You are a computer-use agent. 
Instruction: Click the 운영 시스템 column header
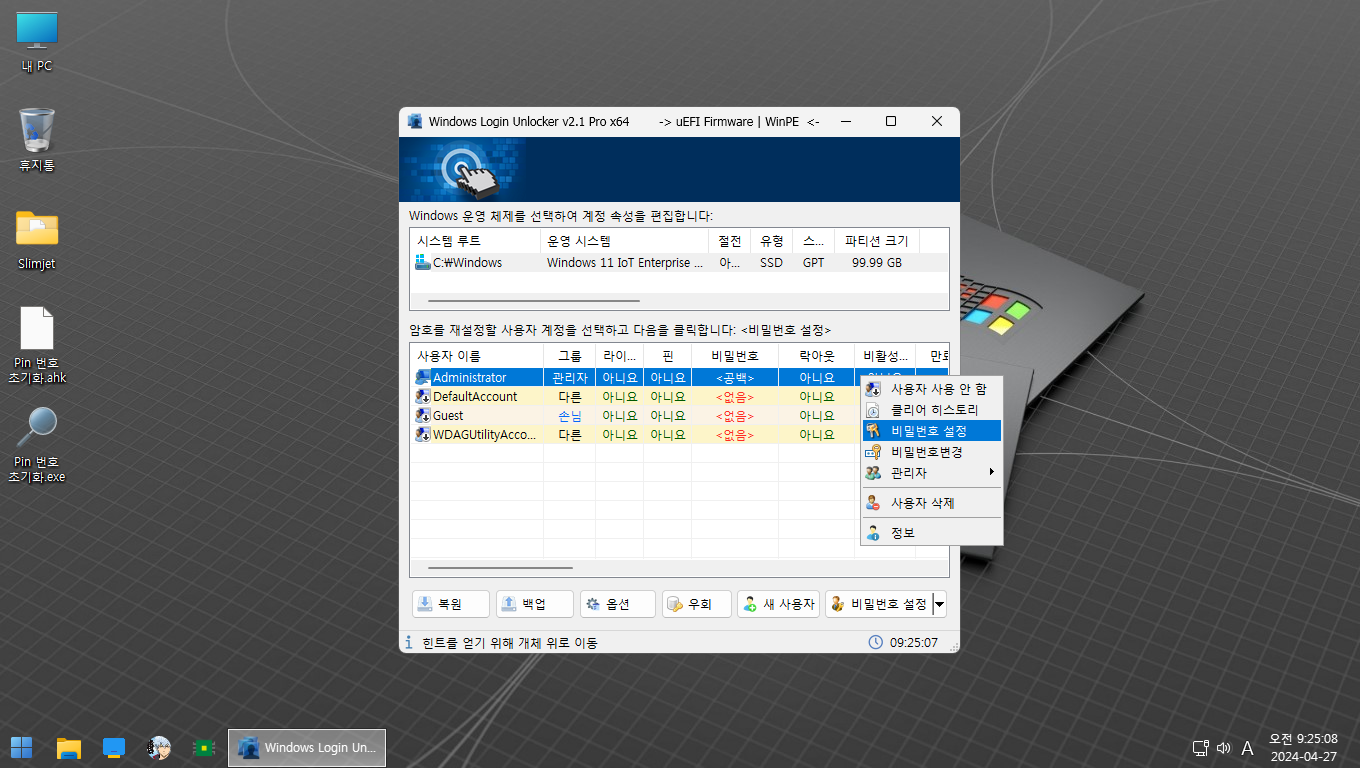click(625, 241)
